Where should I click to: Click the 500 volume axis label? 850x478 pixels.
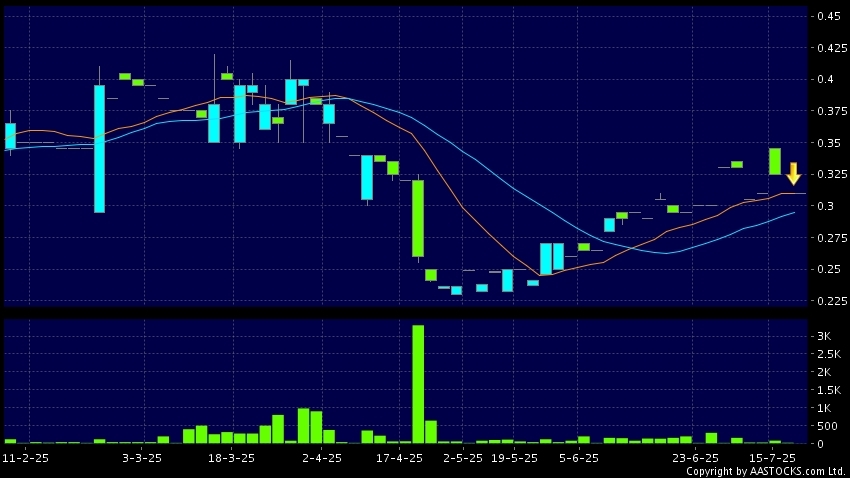[x=827, y=426]
